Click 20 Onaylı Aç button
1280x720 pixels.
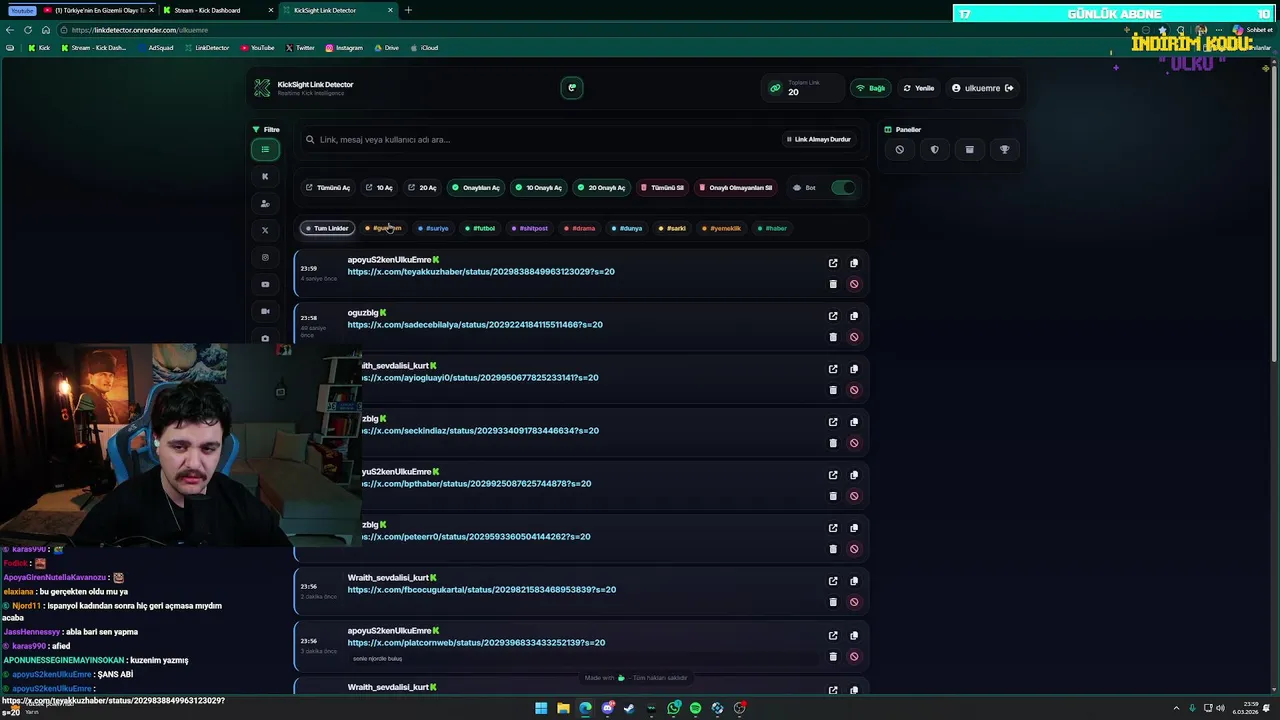(601, 187)
